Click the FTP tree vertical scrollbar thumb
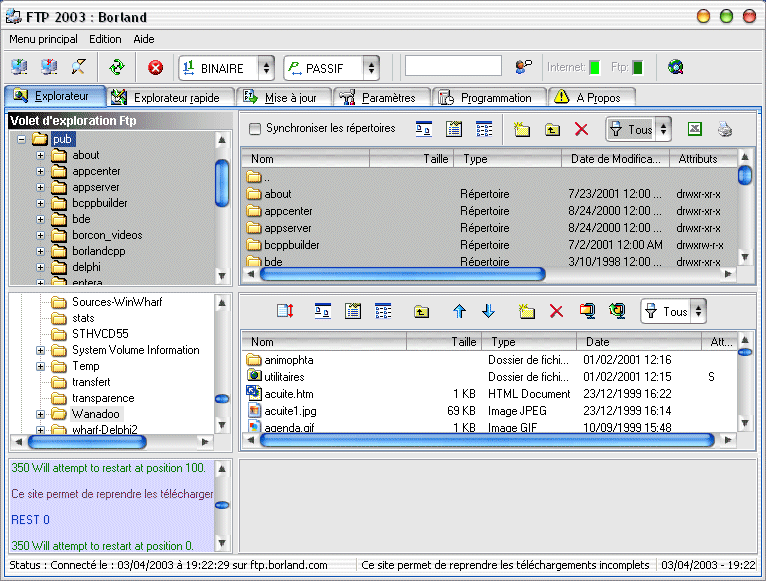 tap(222, 183)
